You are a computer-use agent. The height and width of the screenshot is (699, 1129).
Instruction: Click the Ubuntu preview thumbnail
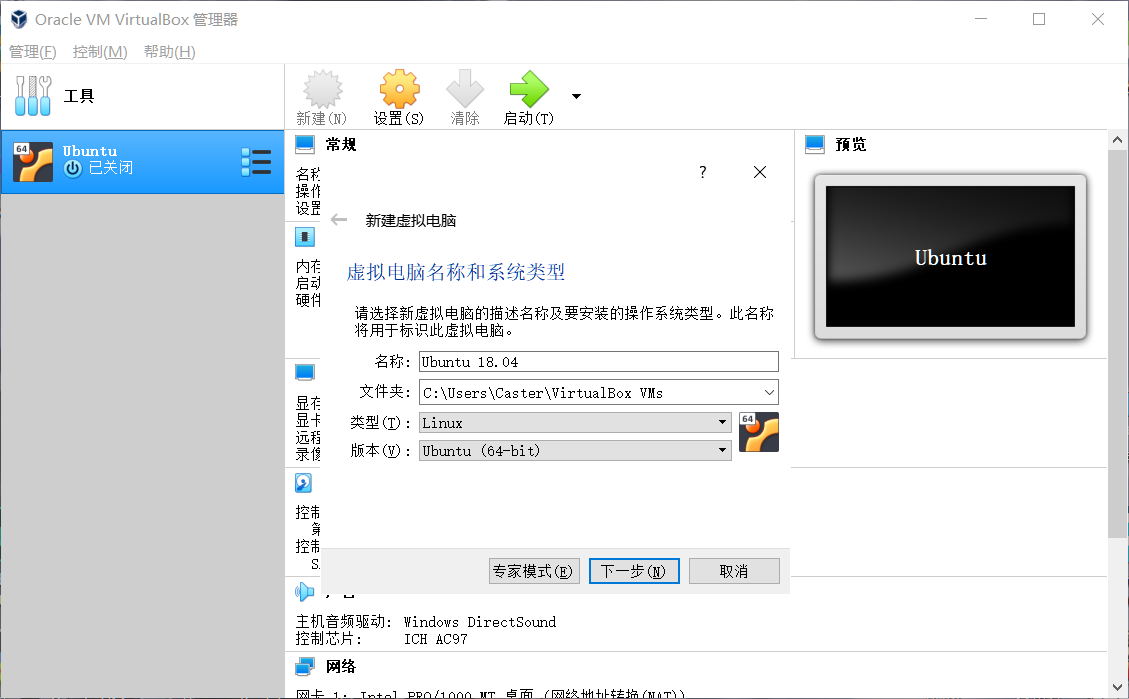tap(950, 256)
